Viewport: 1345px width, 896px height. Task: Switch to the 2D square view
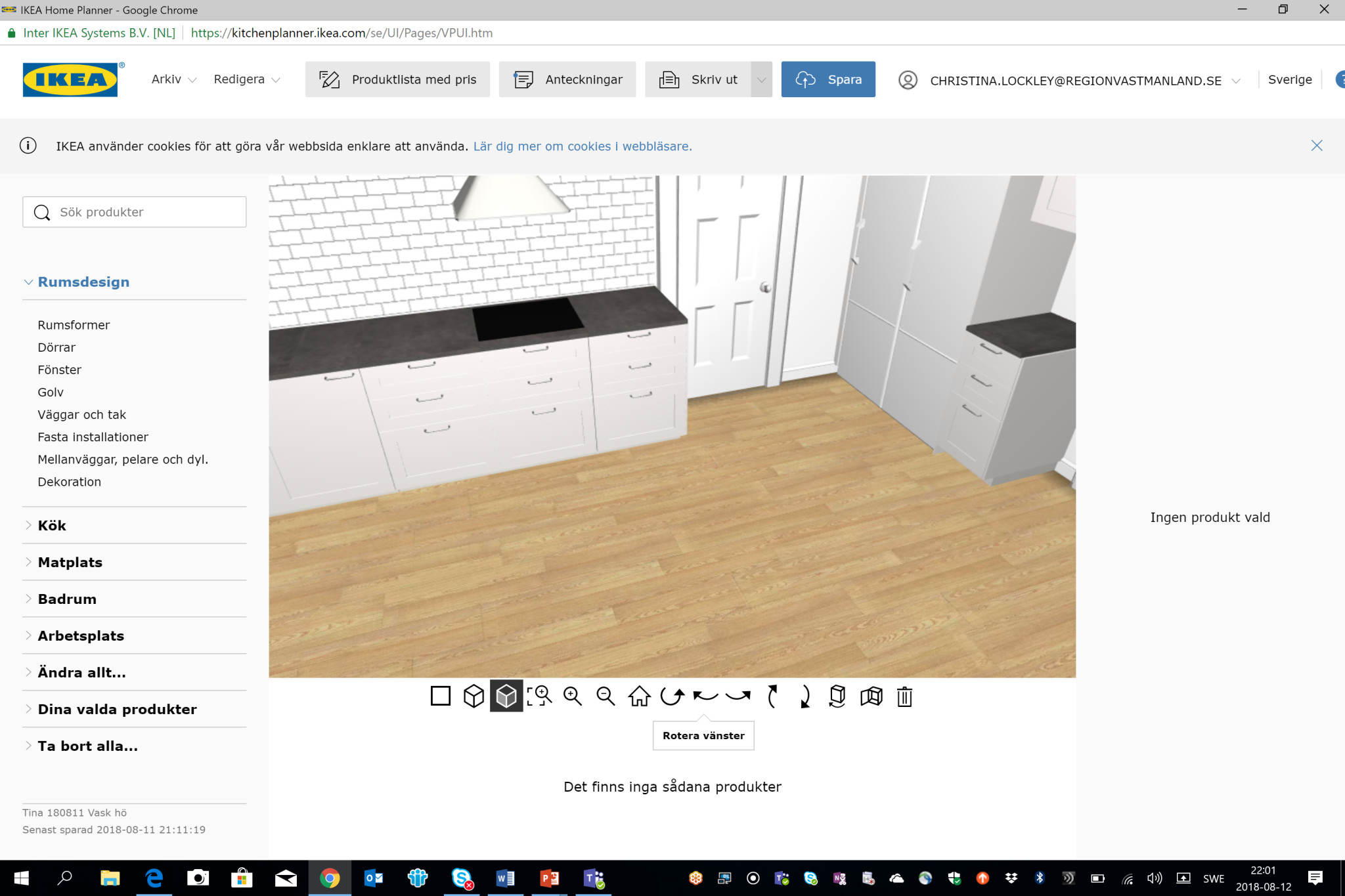(440, 696)
